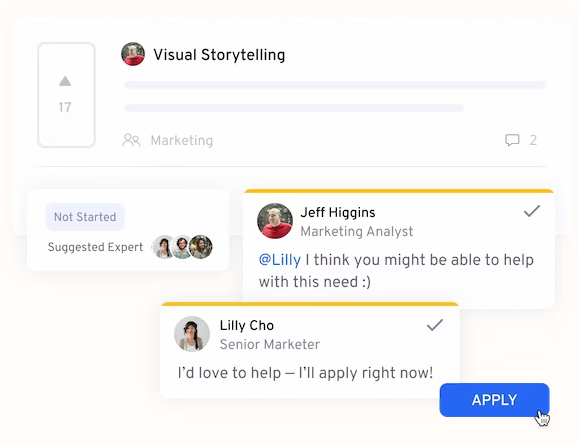Click the Marketing group icon

click(131, 140)
